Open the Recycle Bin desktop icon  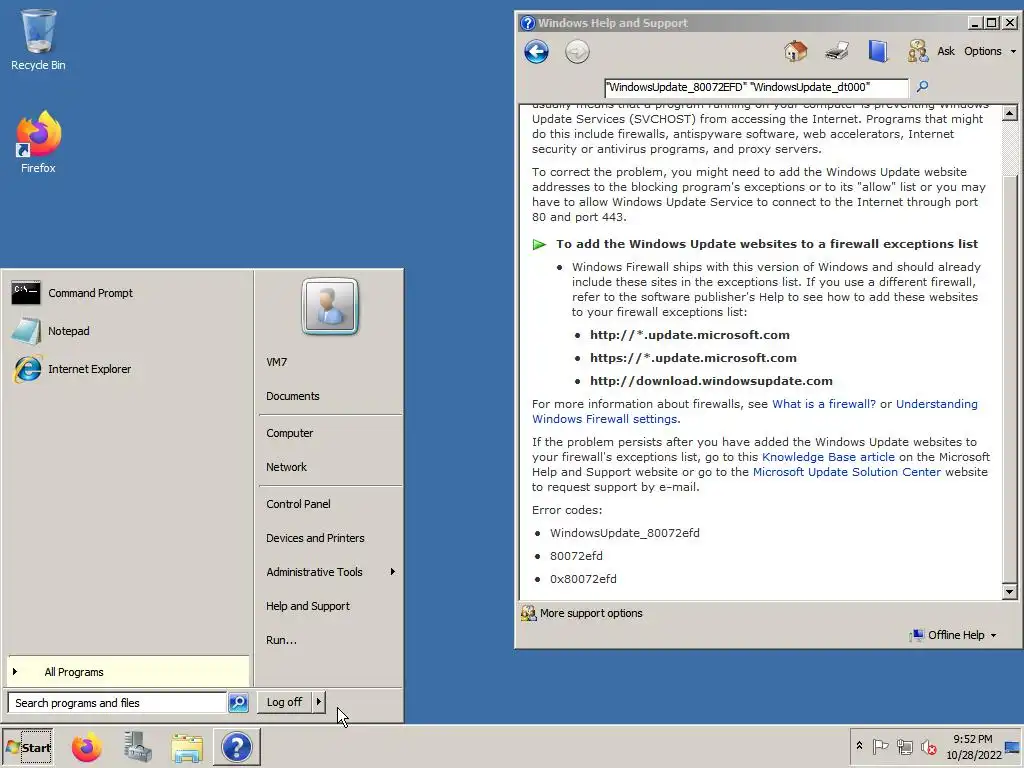[38, 40]
